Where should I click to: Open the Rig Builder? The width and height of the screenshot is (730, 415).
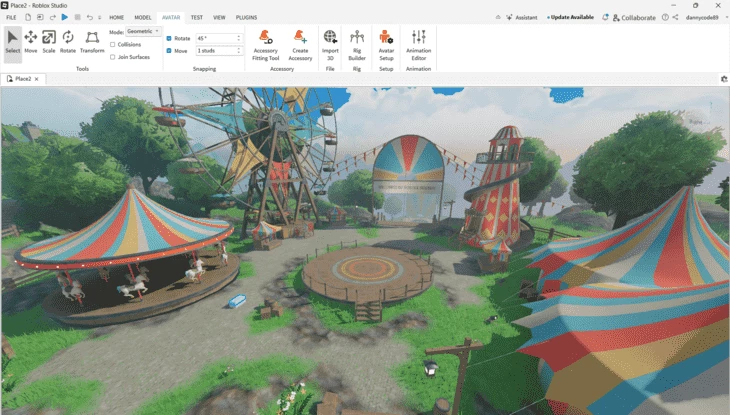(357, 45)
